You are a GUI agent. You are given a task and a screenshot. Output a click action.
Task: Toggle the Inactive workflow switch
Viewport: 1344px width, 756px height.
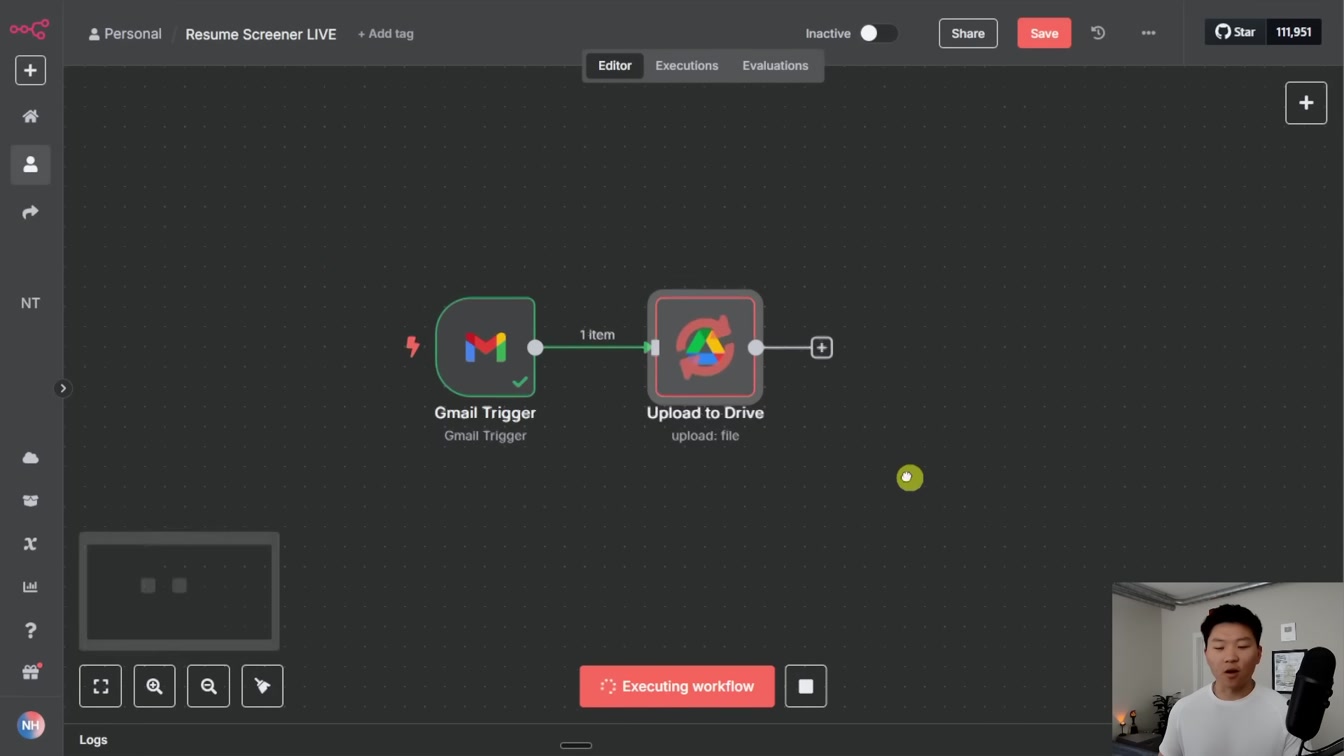[878, 33]
